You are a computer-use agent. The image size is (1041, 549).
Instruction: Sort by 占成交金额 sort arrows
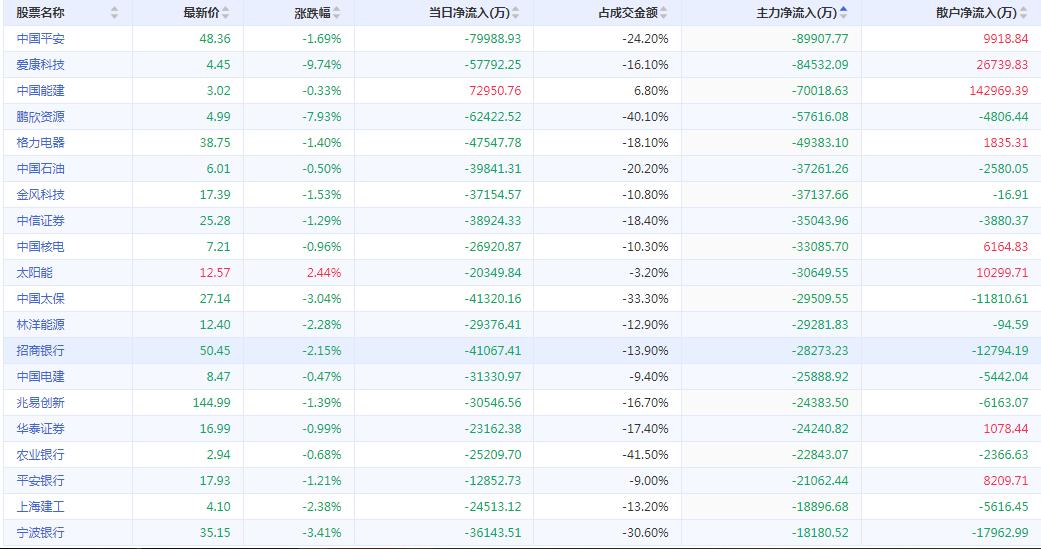(663, 13)
